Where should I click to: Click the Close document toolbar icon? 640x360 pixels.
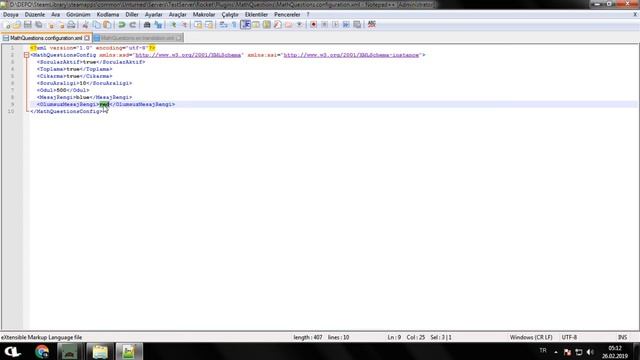[x=51, y=25]
